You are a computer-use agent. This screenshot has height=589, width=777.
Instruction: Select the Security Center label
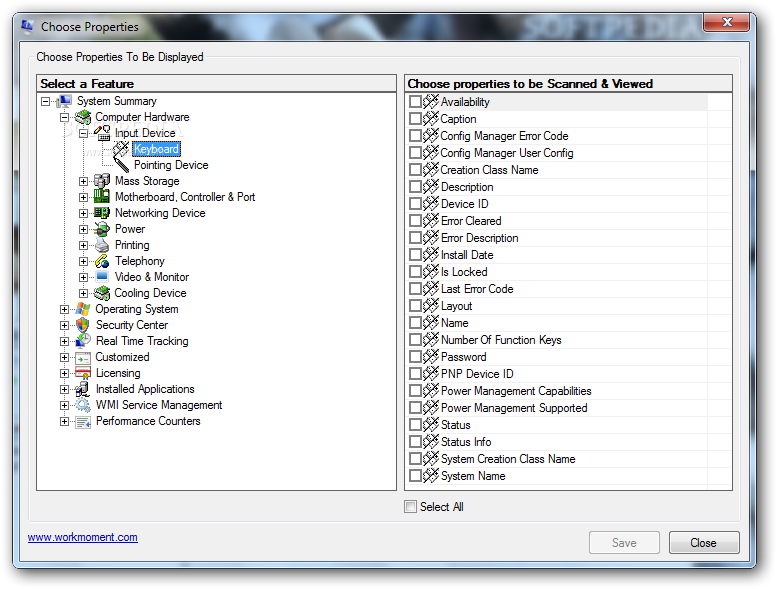click(x=132, y=325)
